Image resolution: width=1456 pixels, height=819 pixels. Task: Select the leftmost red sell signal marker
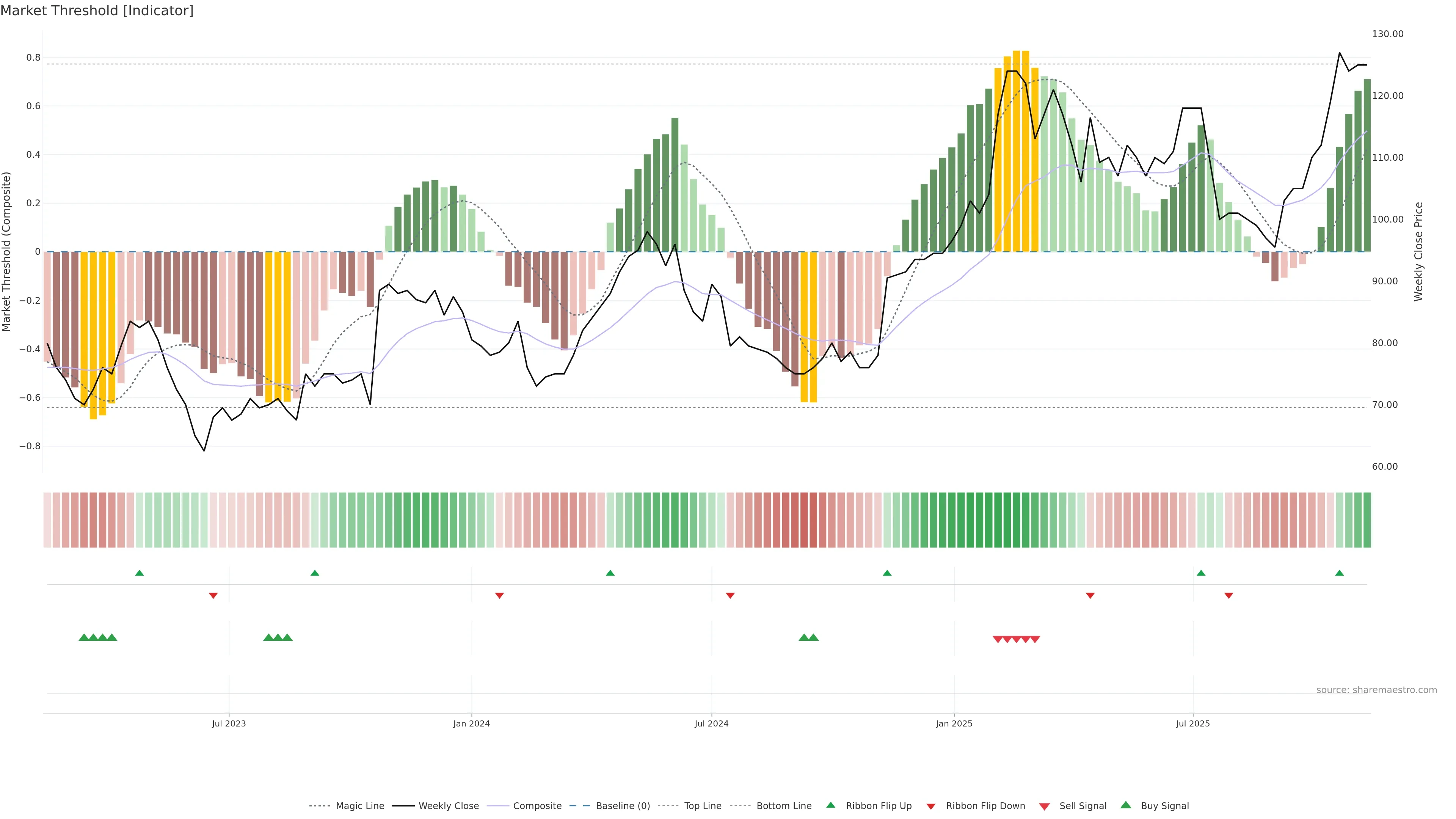pyautogui.click(x=998, y=639)
